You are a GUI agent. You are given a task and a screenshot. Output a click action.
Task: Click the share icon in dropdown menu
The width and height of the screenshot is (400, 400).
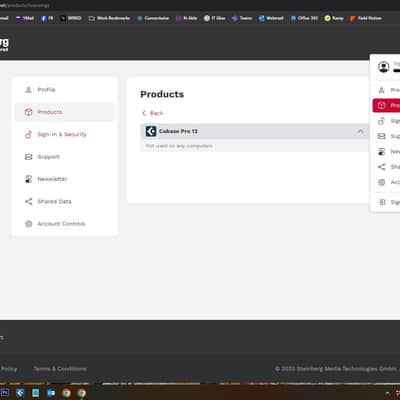tap(382, 167)
